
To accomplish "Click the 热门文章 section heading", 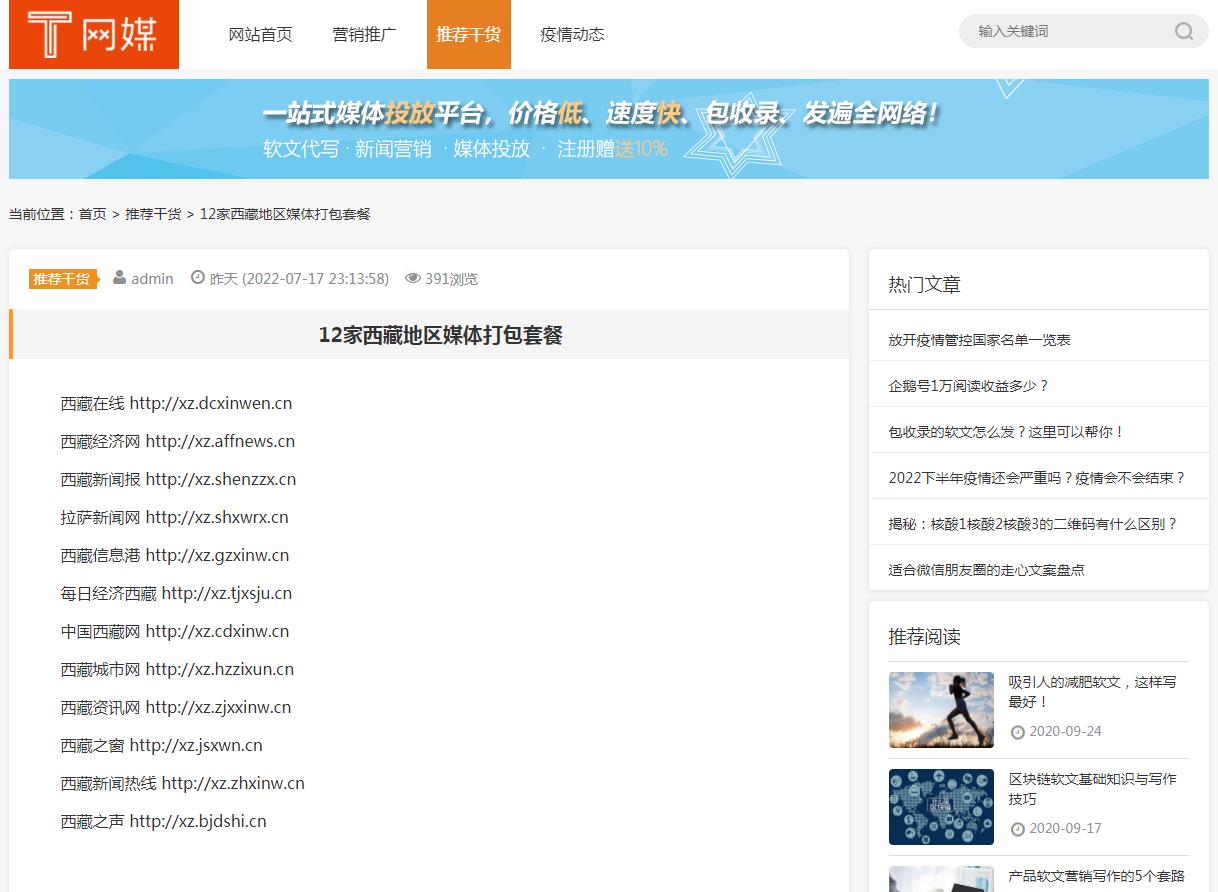I will coord(925,285).
